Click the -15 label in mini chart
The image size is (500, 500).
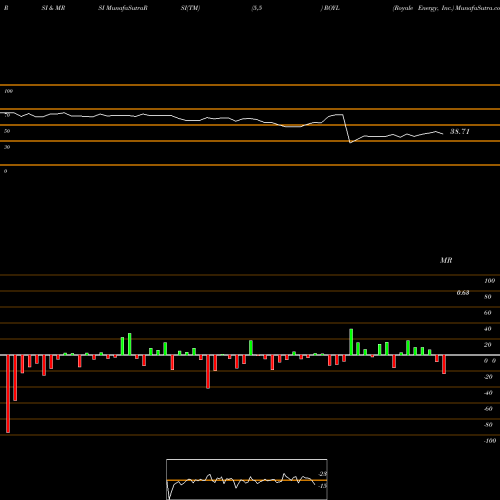(x=323, y=486)
